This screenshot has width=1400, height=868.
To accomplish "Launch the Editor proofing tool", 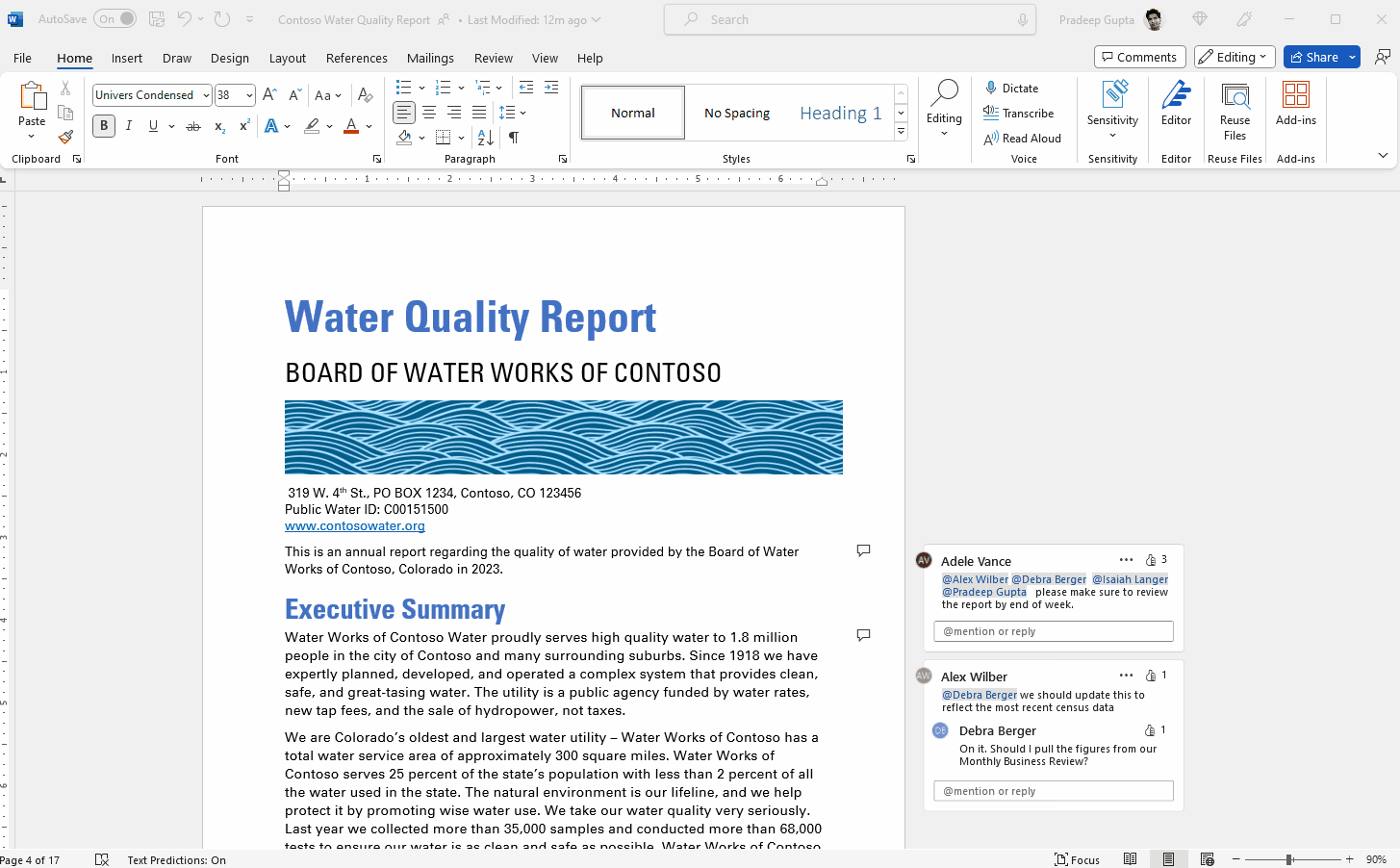I will 1176,104.
